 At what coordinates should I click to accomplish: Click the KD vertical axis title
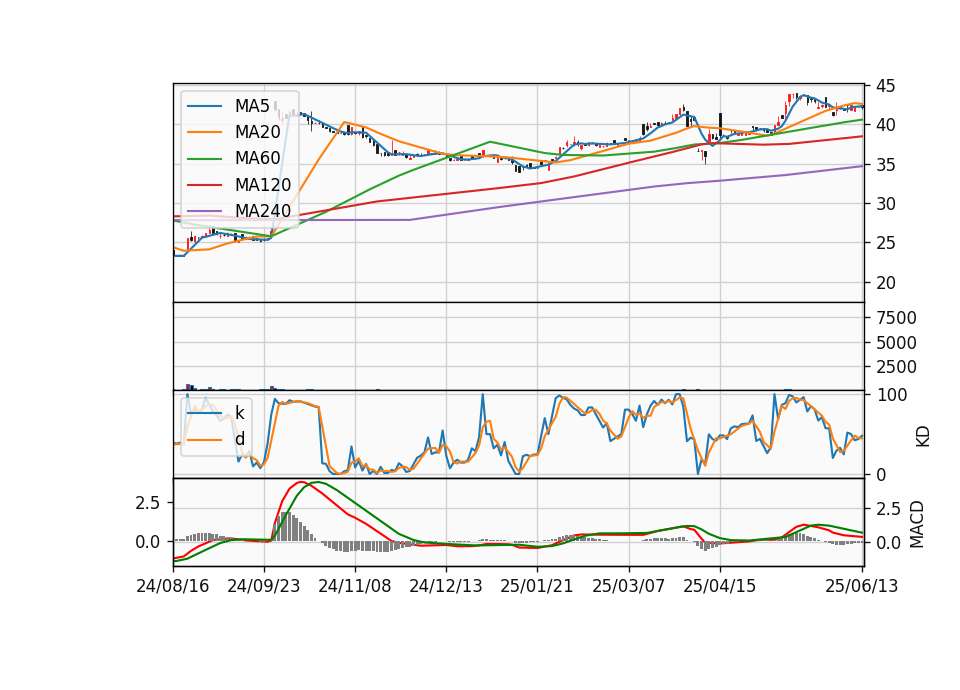click(x=923, y=436)
